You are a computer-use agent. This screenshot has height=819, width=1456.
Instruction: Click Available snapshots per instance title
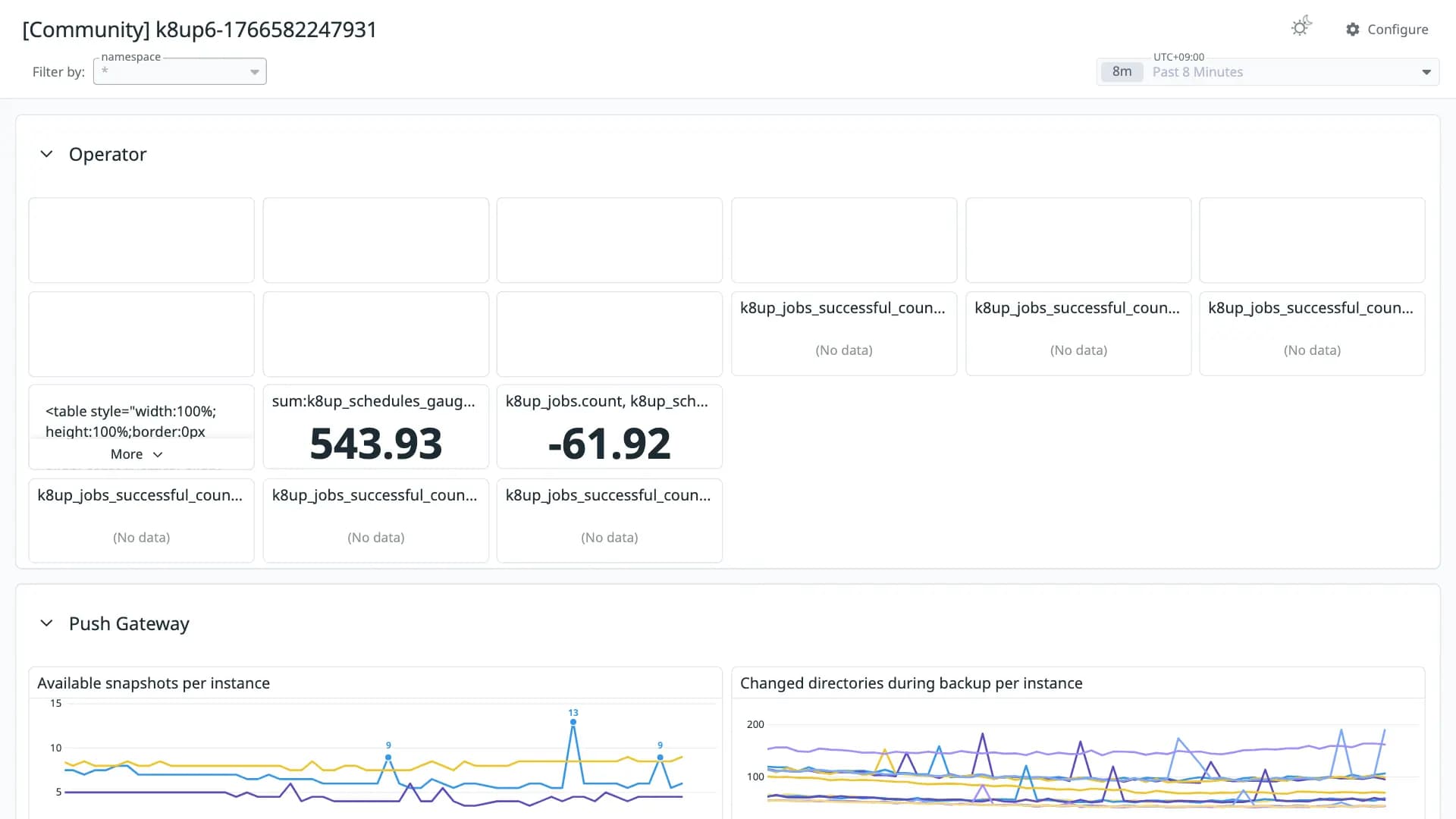153,683
